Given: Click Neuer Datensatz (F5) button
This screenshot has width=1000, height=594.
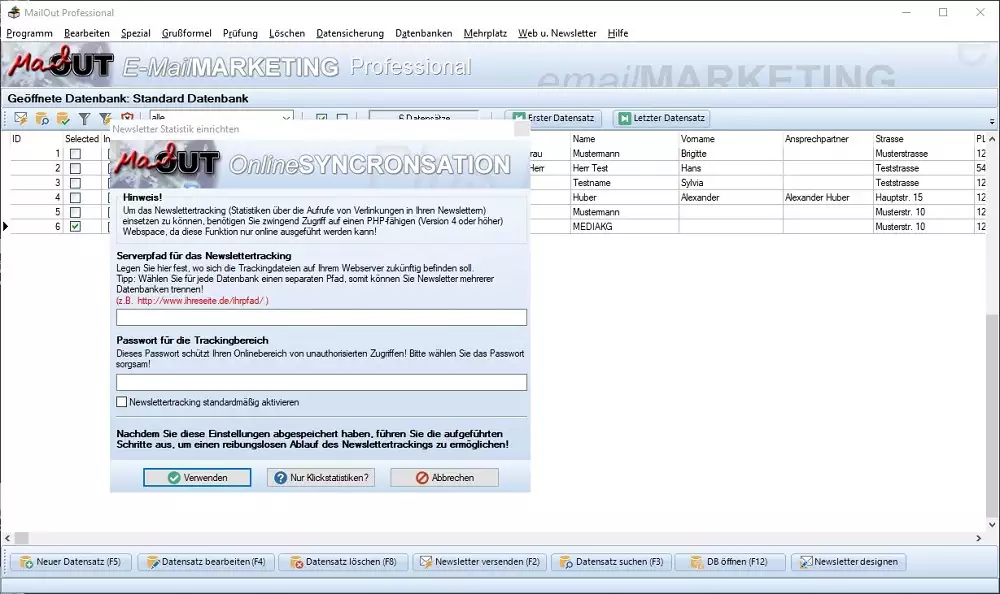Looking at the screenshot, I should (x=71, y=562).
